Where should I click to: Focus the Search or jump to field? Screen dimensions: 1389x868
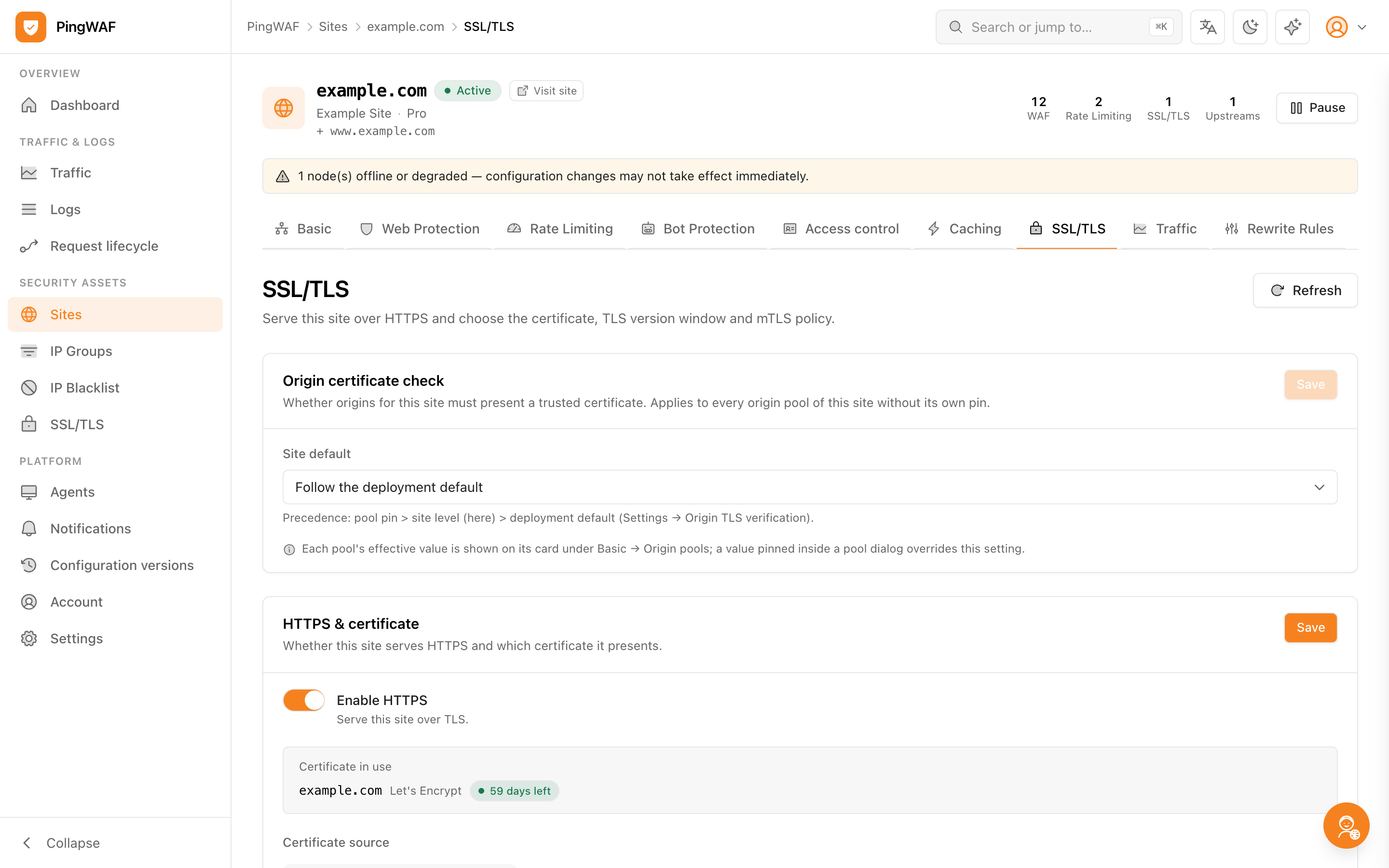pyautogui.click(x=1059, y=27)
